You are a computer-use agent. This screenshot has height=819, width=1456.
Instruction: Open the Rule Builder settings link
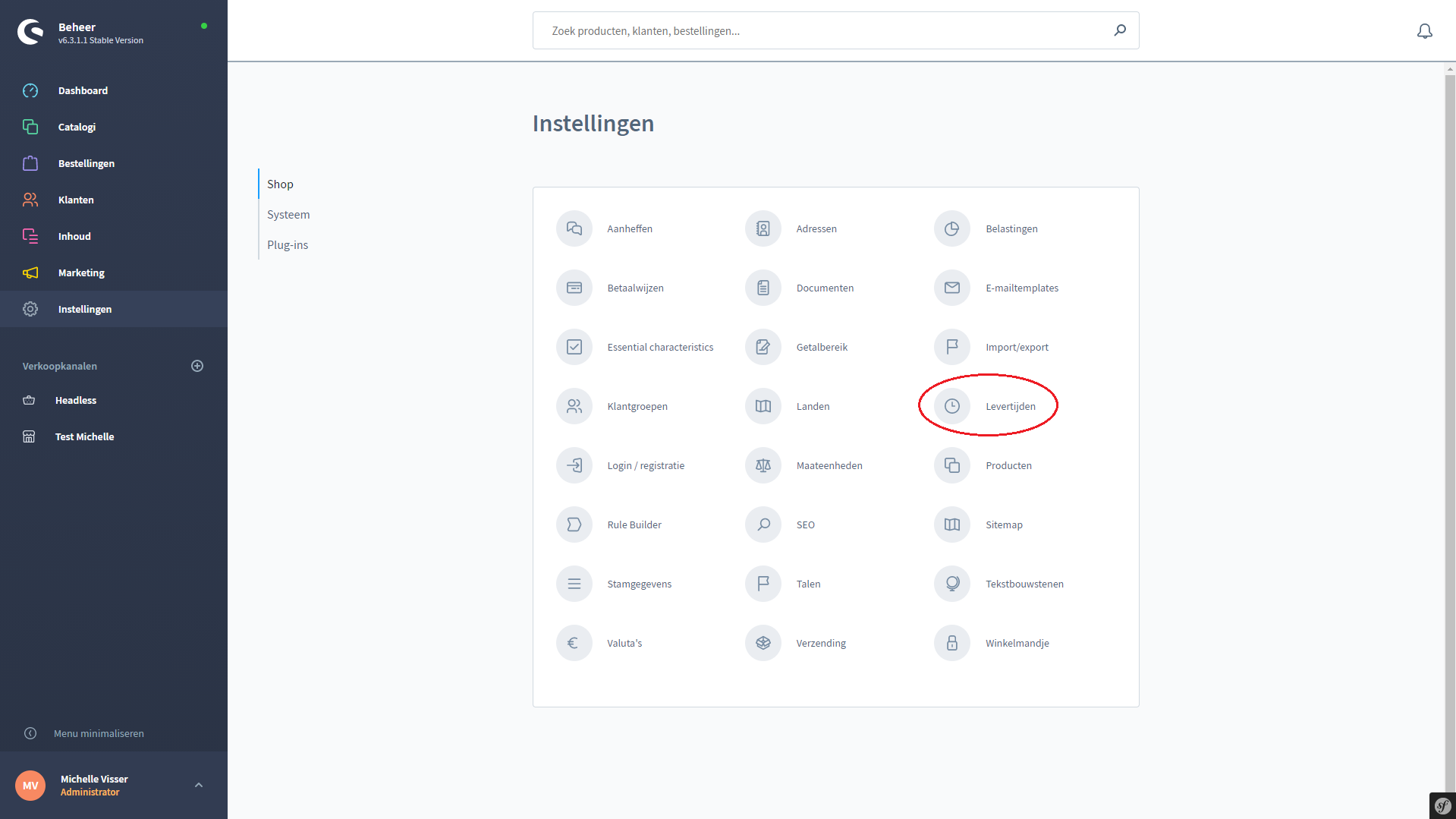634,524
